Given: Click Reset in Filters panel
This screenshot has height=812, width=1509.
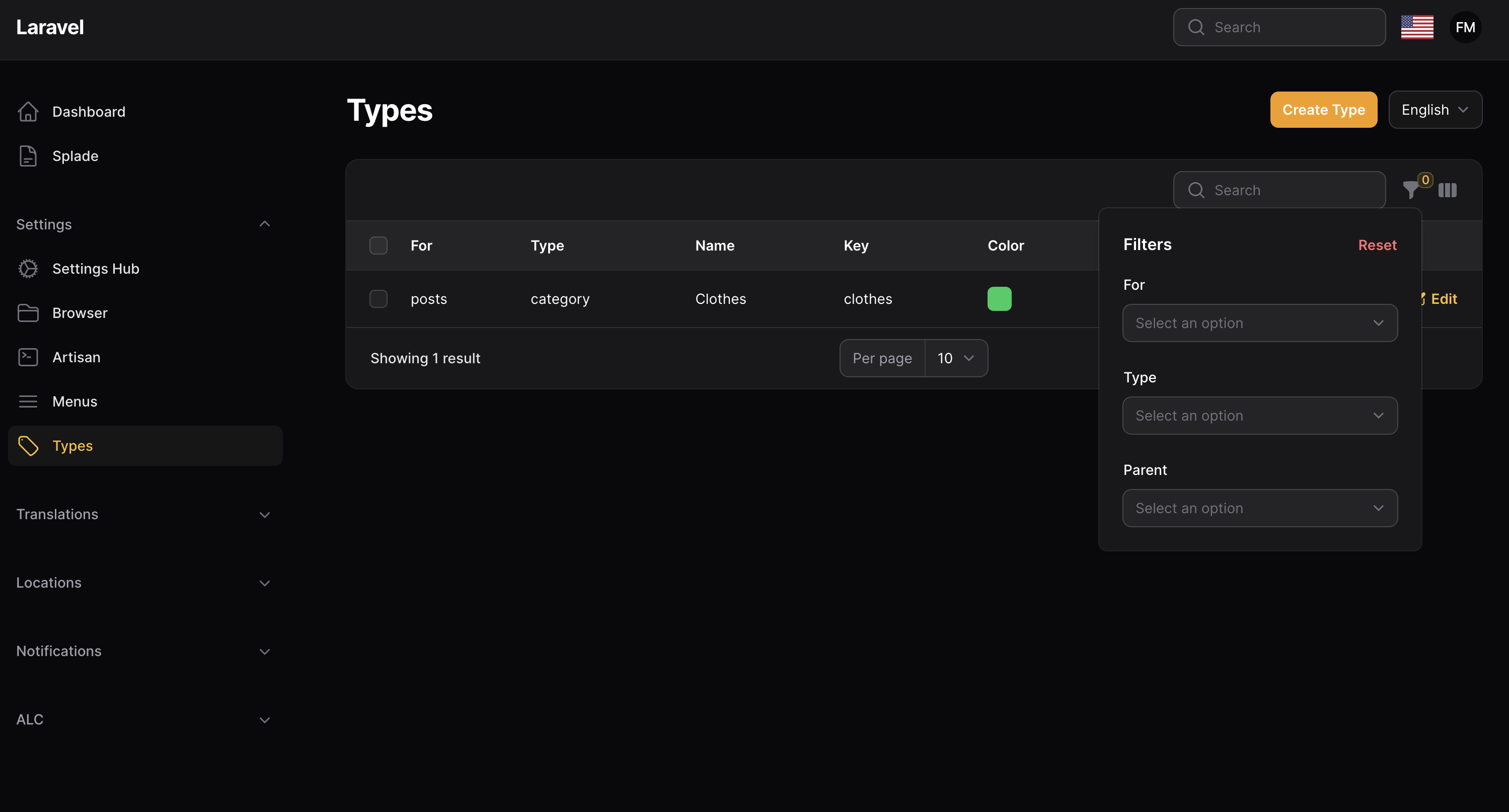Looking at the screenshot, I should pyautogui.click(x=1377, y=246).
